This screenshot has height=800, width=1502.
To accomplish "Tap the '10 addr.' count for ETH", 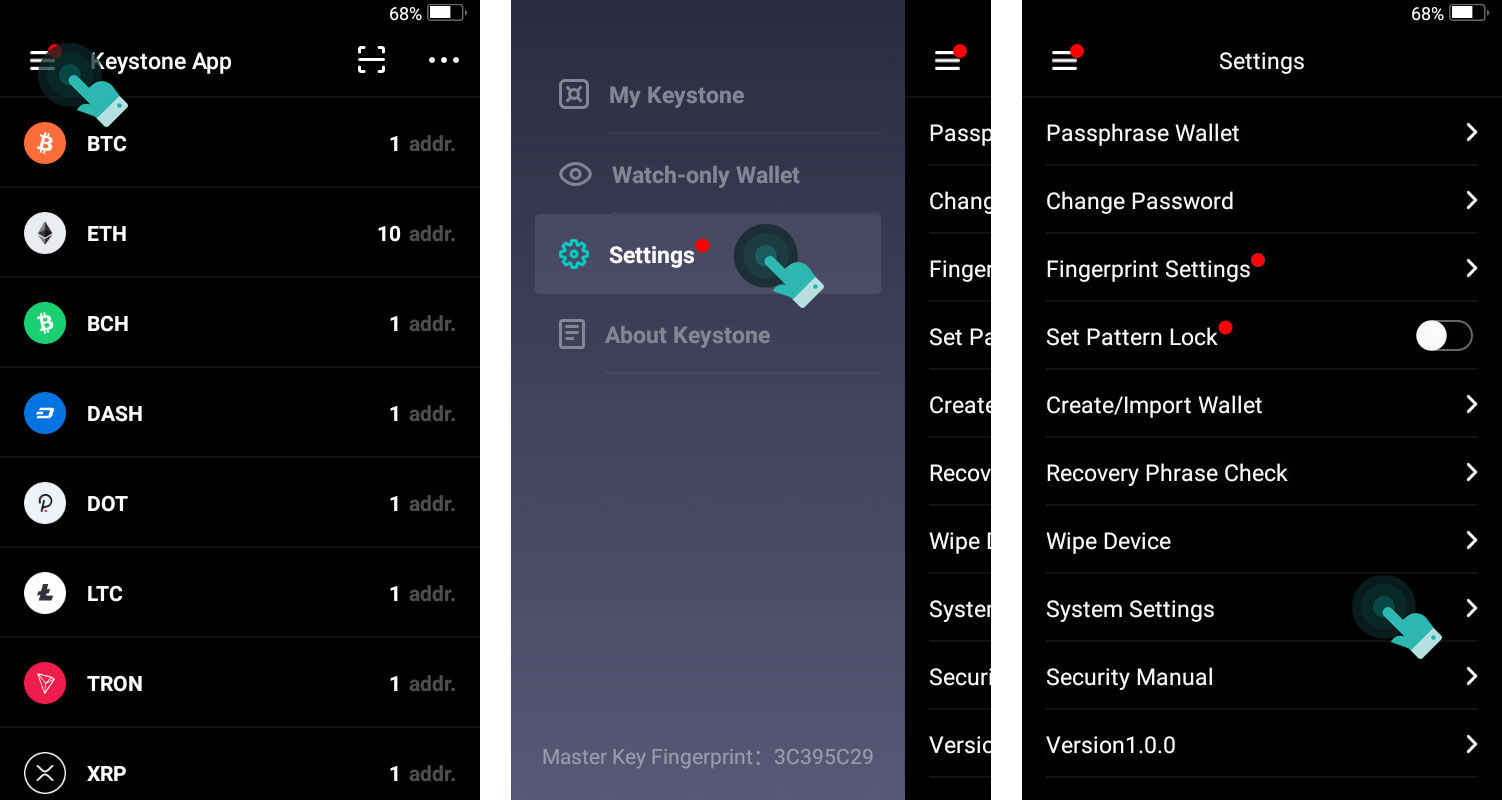I will tap(416, 234).
